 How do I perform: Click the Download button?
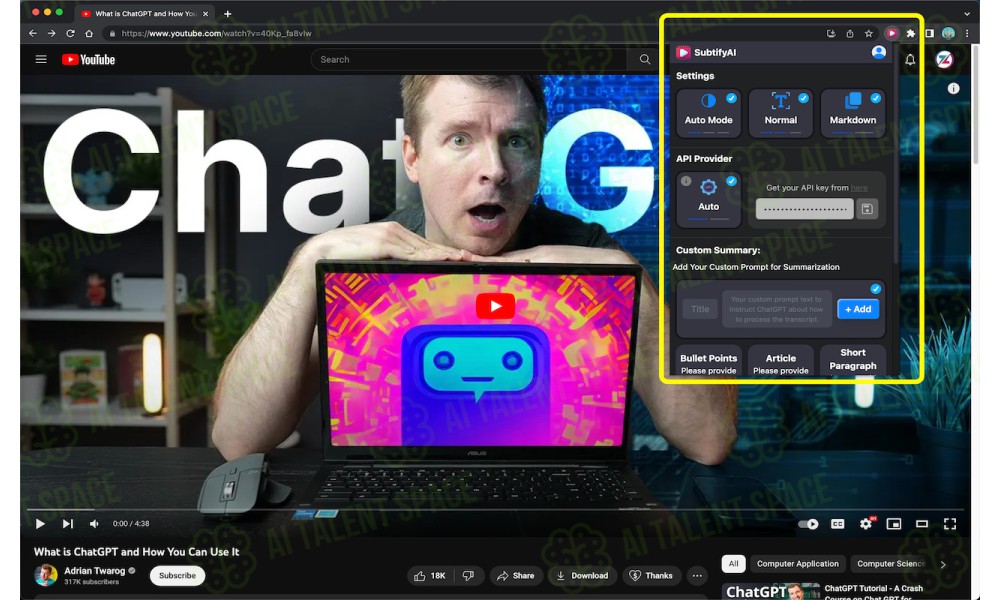click(x=582, y=576)
